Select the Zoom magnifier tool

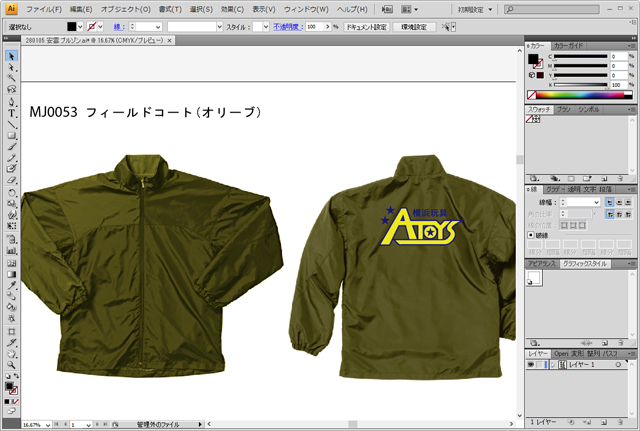(x=11, y=366)
